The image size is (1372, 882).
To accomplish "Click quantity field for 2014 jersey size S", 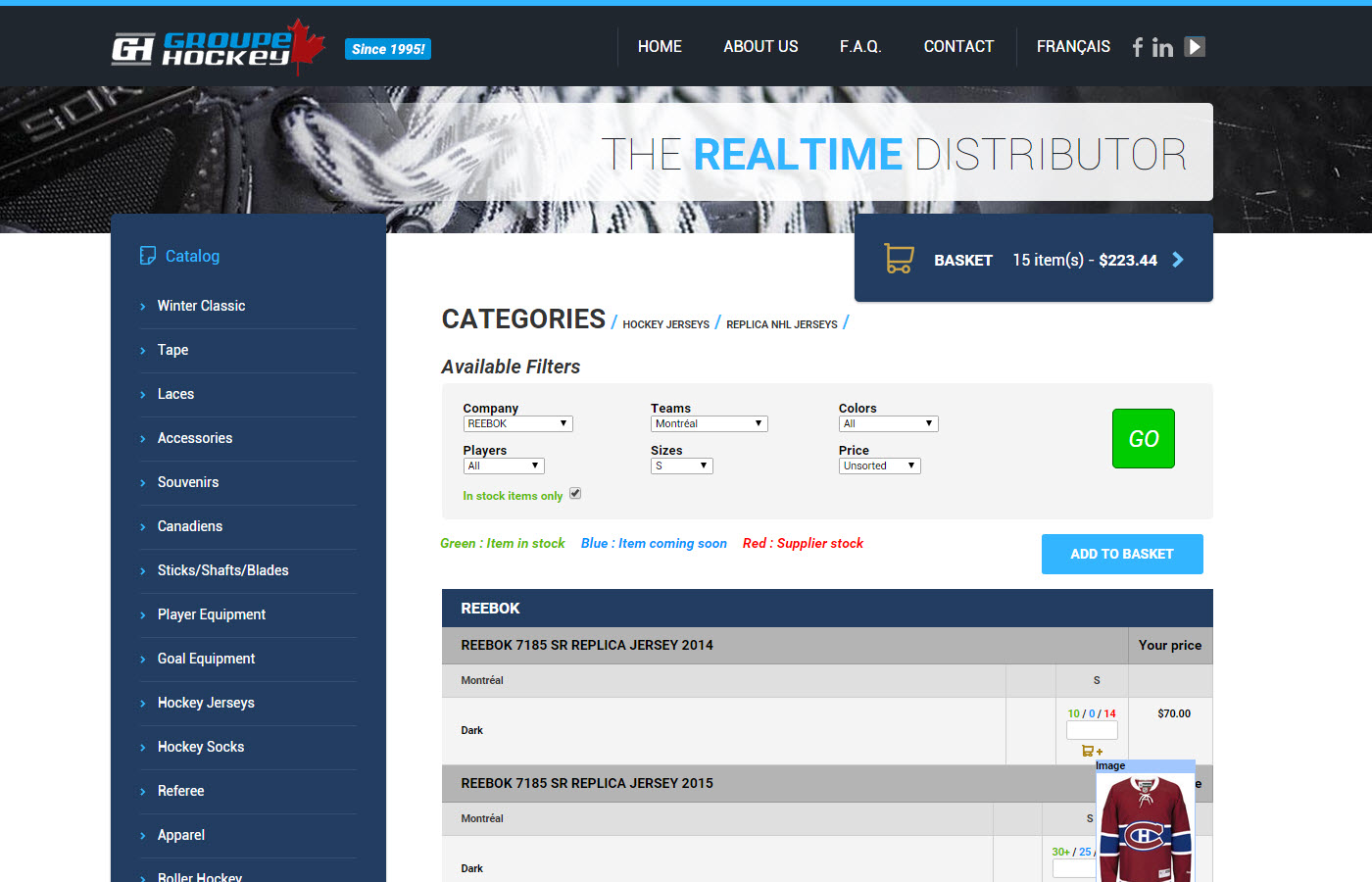I will point(1092,730).
